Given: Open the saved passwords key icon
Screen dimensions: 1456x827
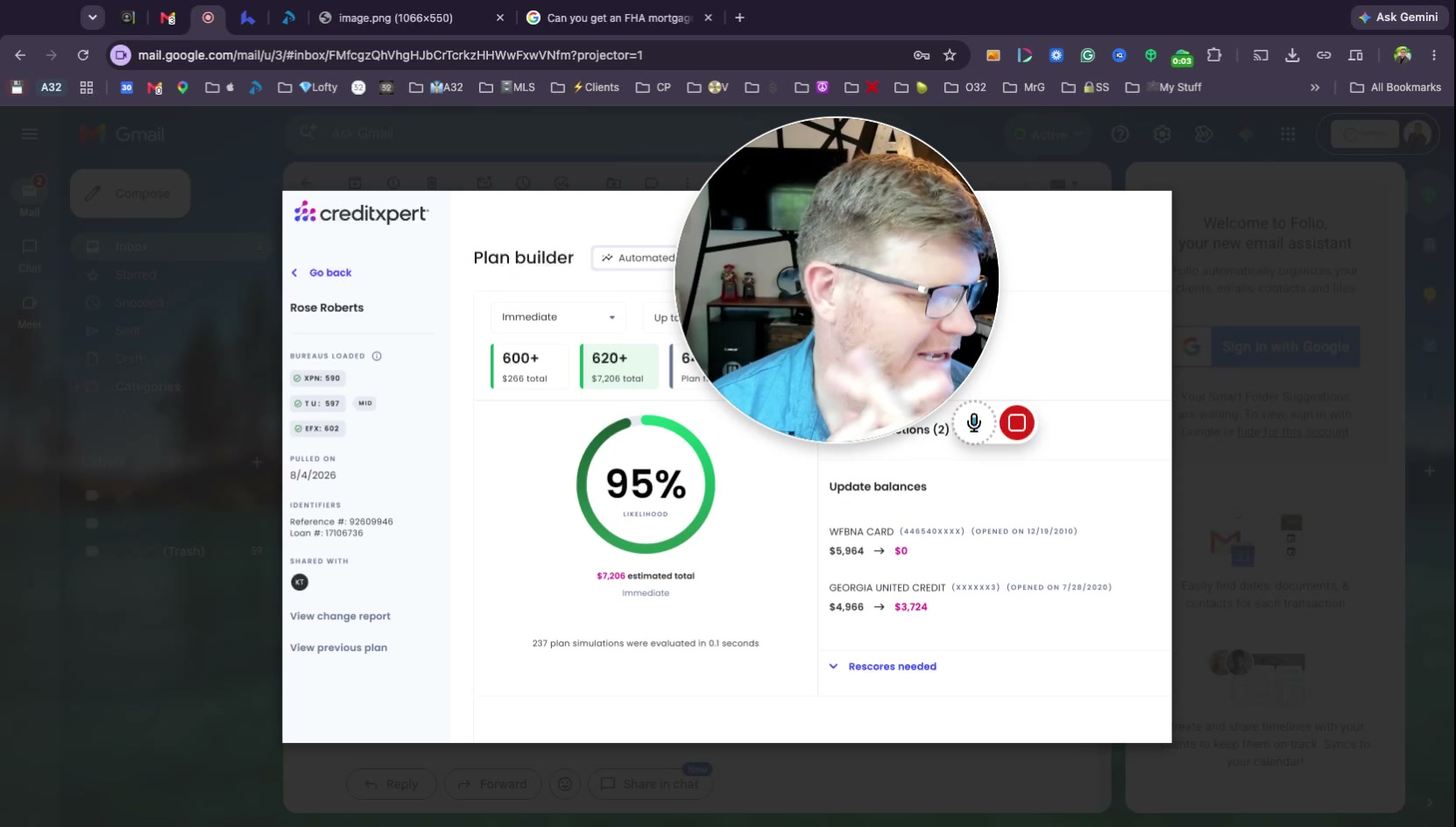Looking at the screenshot, I should point(922,55).
